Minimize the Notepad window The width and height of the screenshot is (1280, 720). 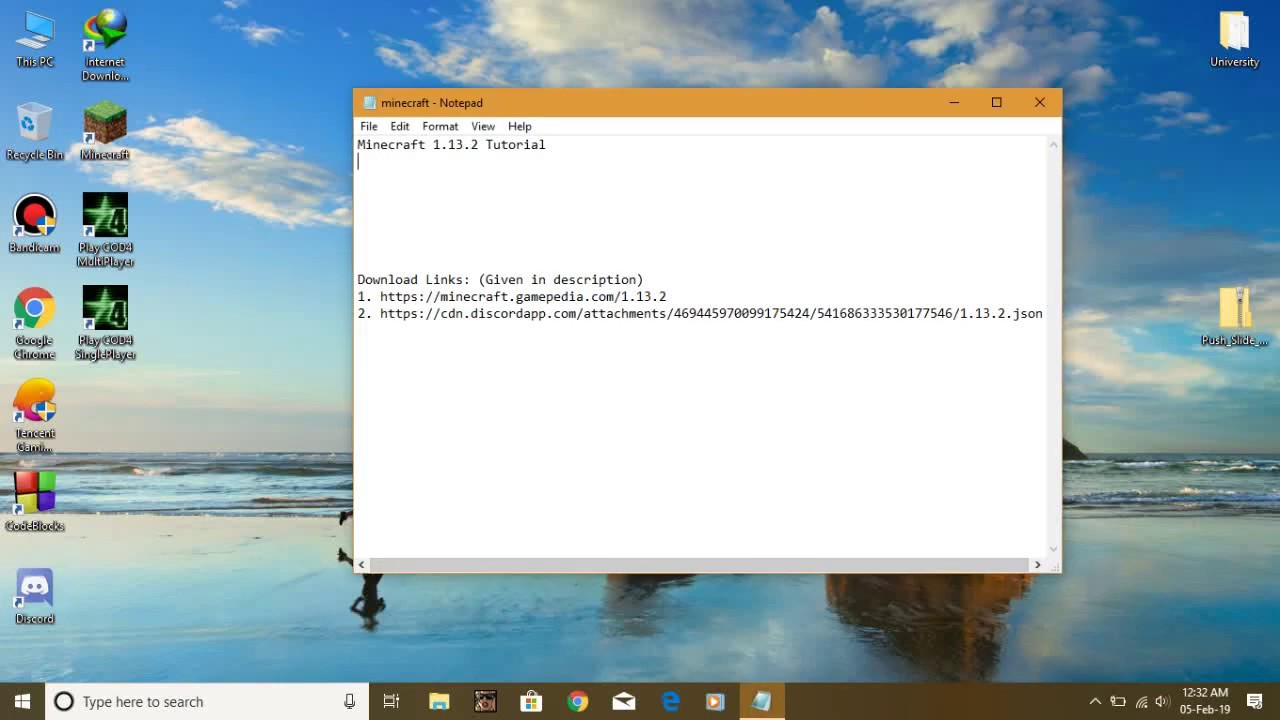[954, 102]
